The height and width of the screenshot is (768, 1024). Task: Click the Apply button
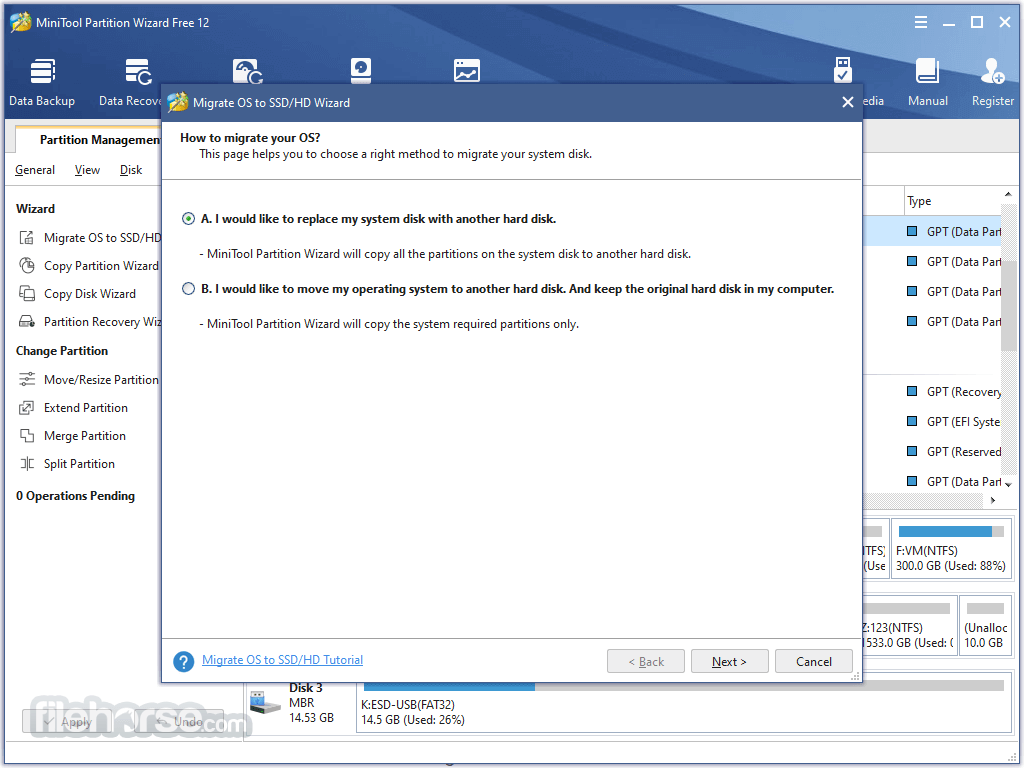pos(69,722)
